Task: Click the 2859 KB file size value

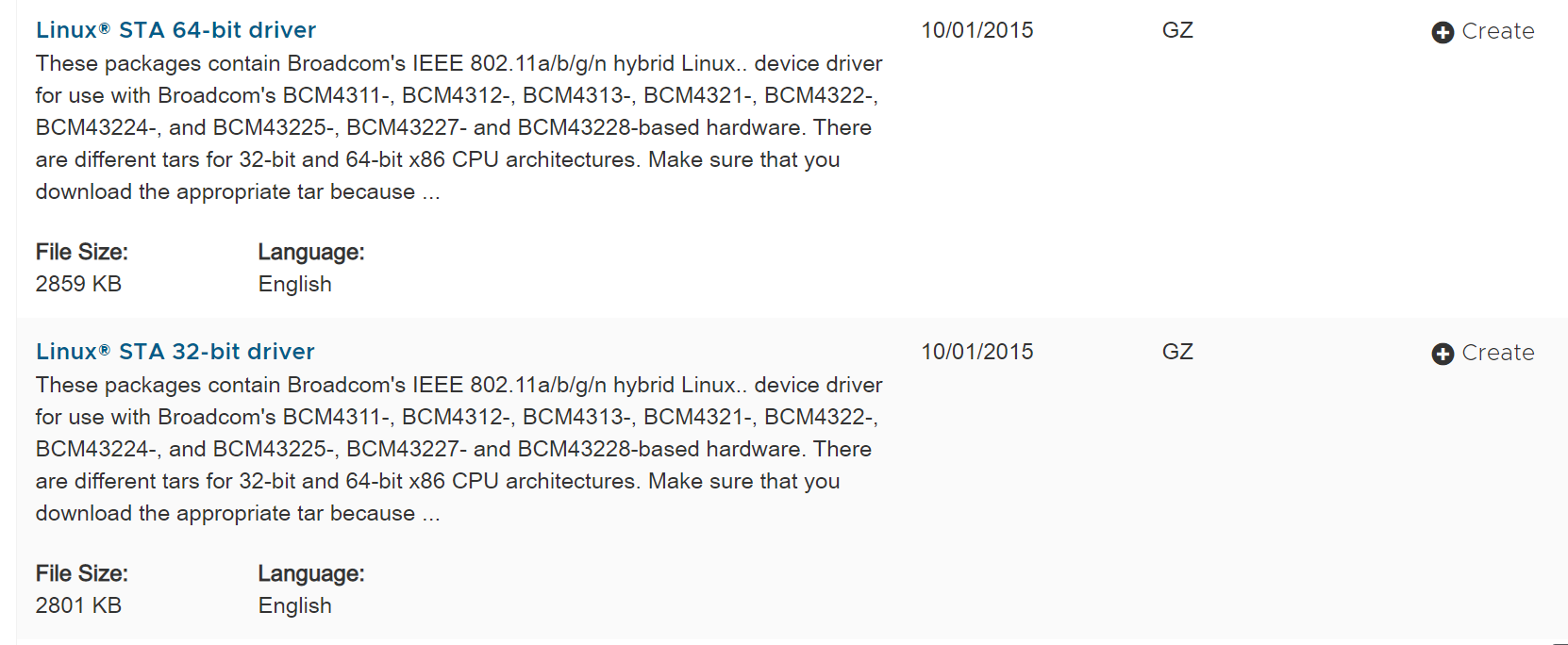Action: tap(78, 284)
